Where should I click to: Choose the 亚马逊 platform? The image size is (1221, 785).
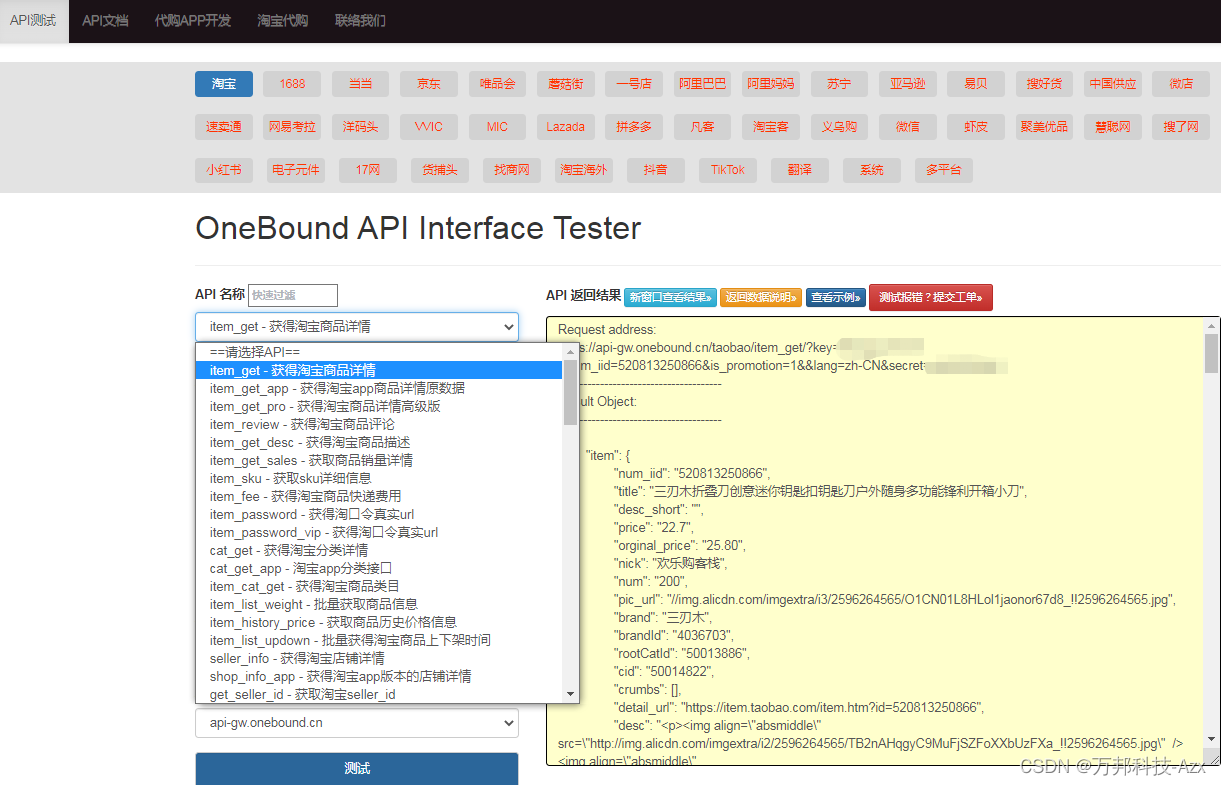(908, 84)
